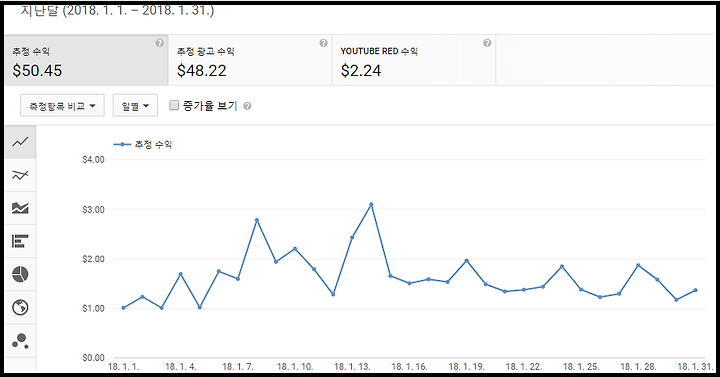The height and width of the screenshot is (377, 720).
Task: Select the 추정 수익 $50.45 tab
Action: 86,60
